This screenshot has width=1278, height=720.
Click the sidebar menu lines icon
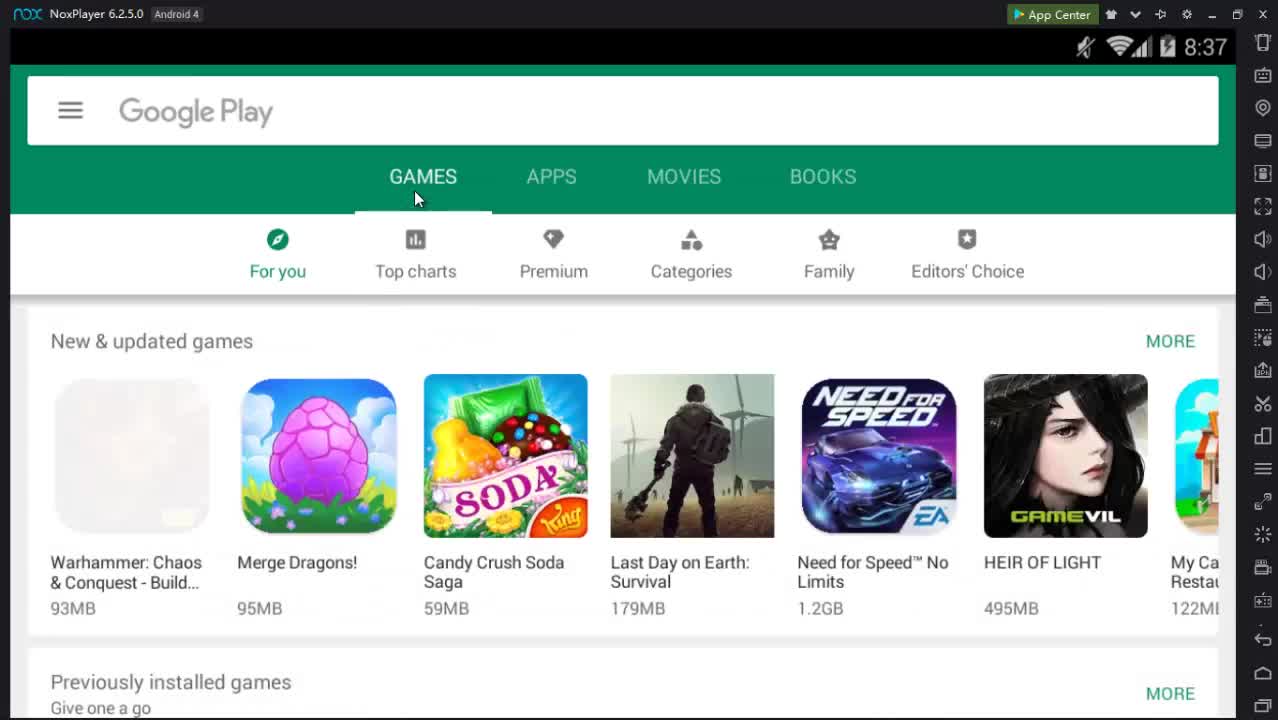tap(1263, 469)
